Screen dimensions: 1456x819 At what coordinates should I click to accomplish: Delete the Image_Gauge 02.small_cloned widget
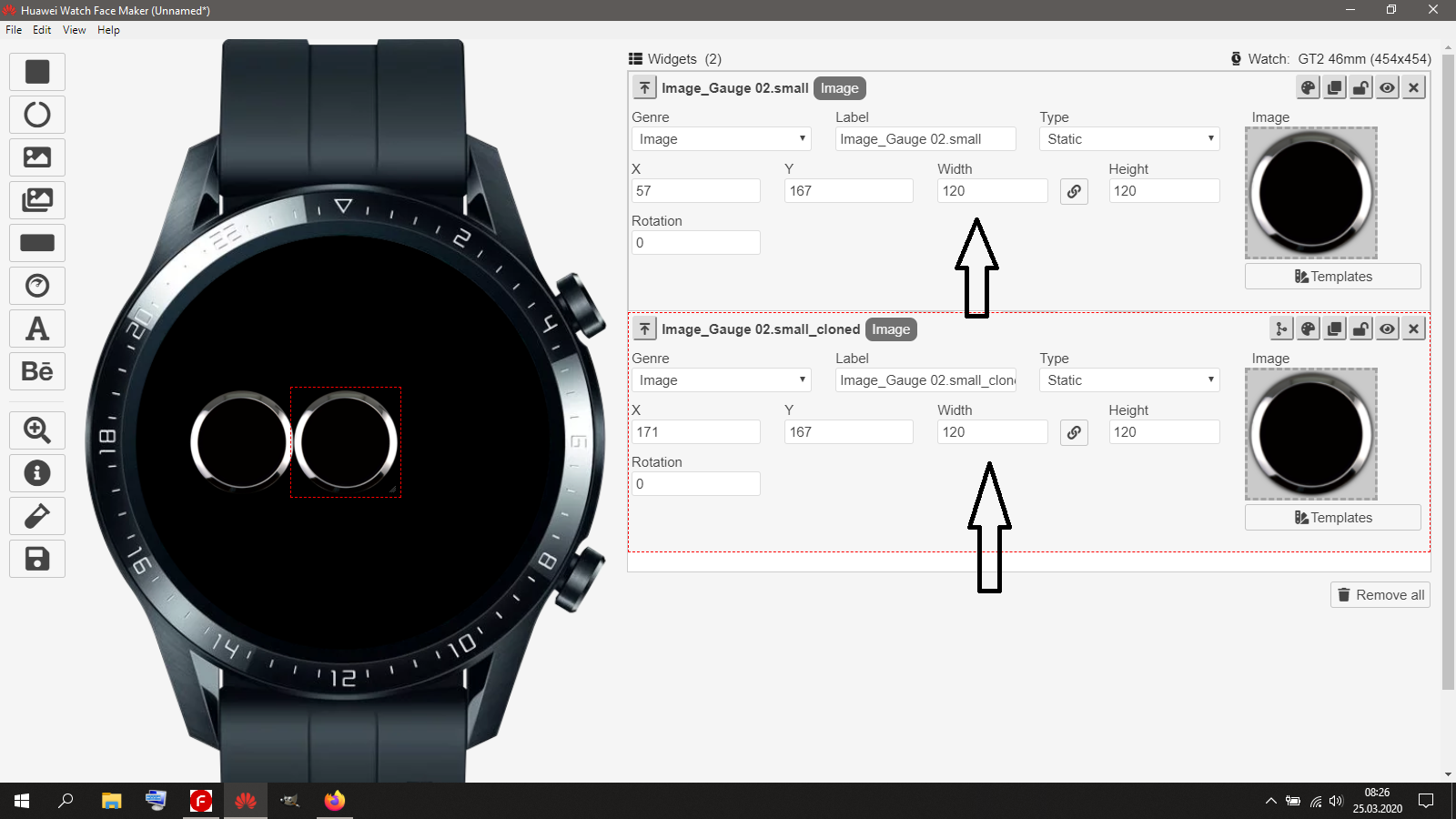pos(1413,329)
